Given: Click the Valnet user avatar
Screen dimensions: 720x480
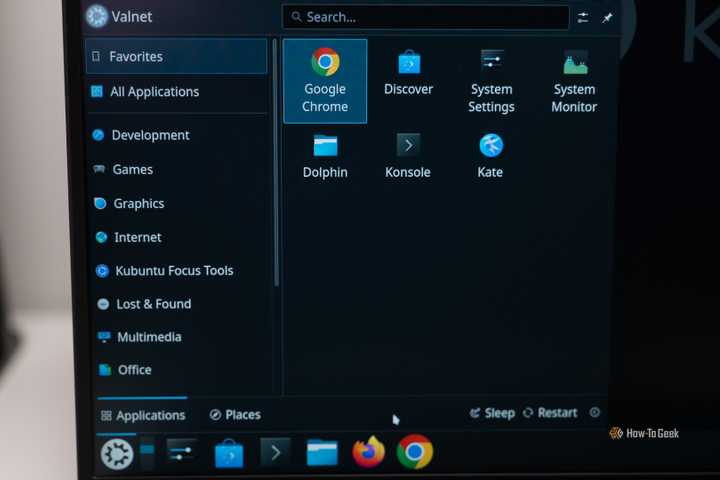Looking at the screenshot, I should tap(96, 17).
